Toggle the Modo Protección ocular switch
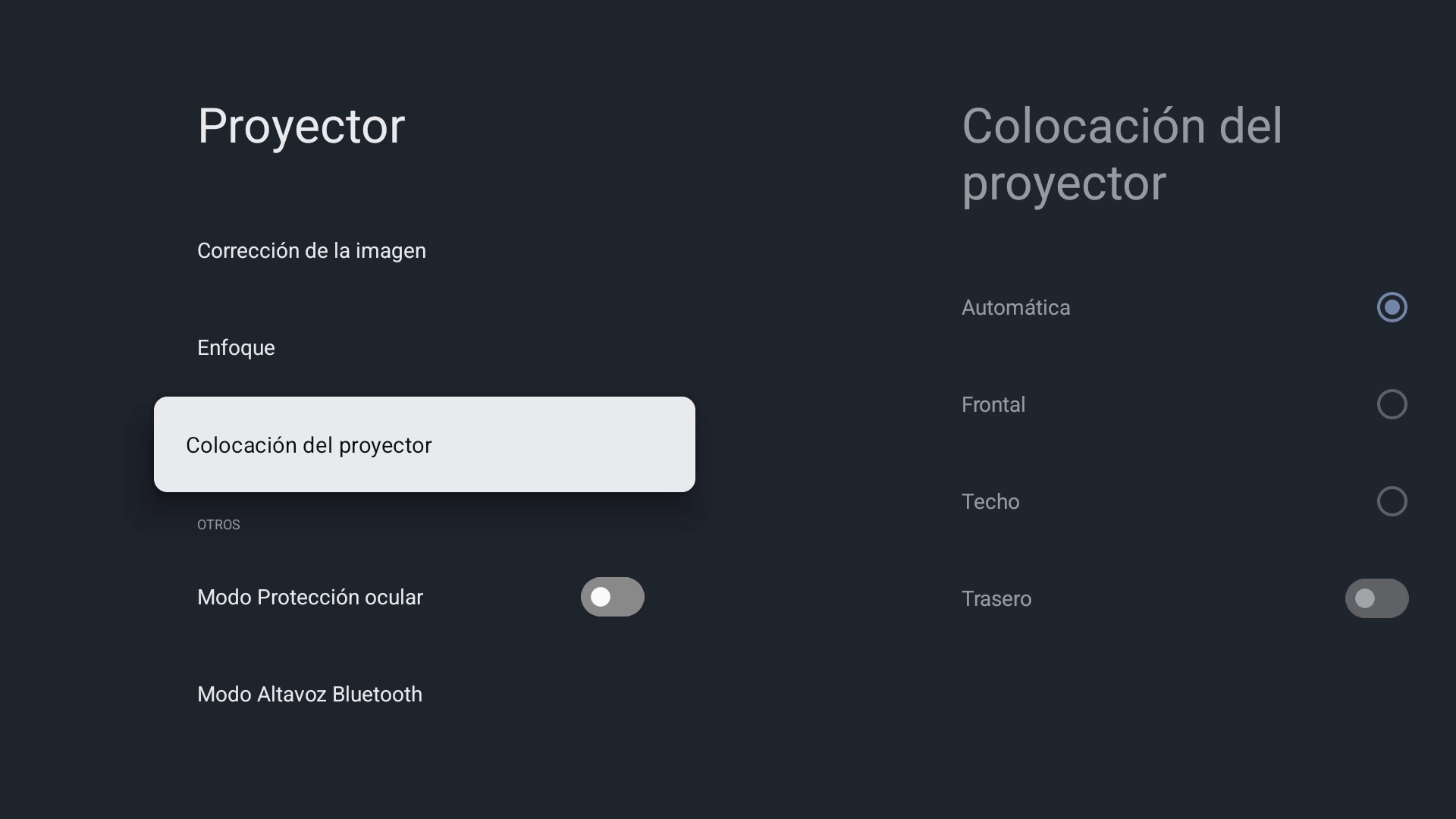 coord(613,597)
